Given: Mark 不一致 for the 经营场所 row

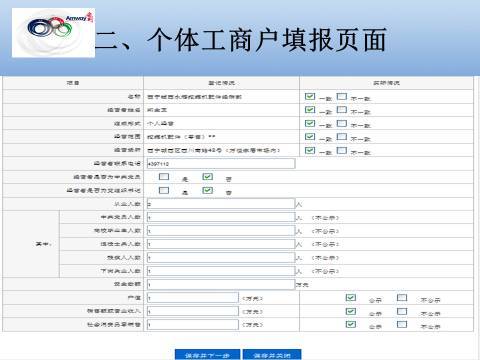Looking at the screenshot, I should tap(342, 150).
